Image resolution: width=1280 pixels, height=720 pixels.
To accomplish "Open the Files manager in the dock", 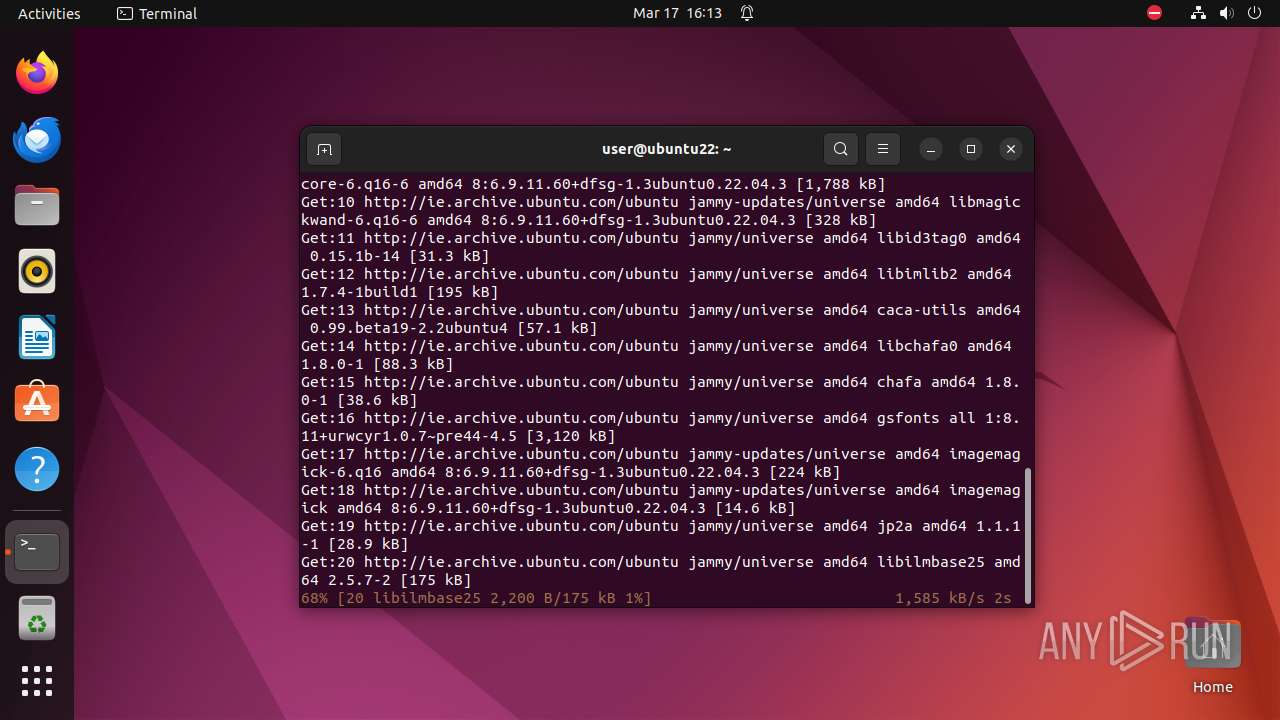I will click(x=37, y=205).
